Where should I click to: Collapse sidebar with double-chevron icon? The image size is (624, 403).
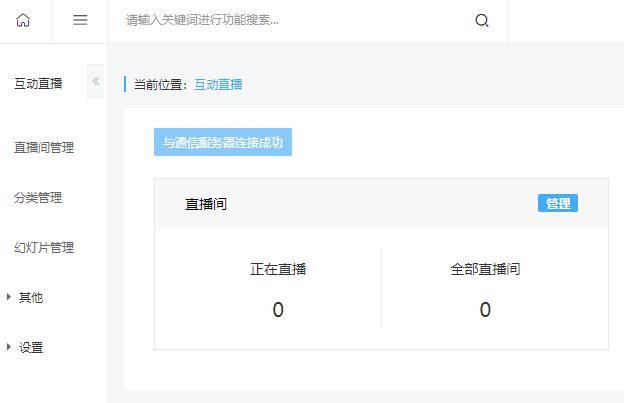[96, 81]
